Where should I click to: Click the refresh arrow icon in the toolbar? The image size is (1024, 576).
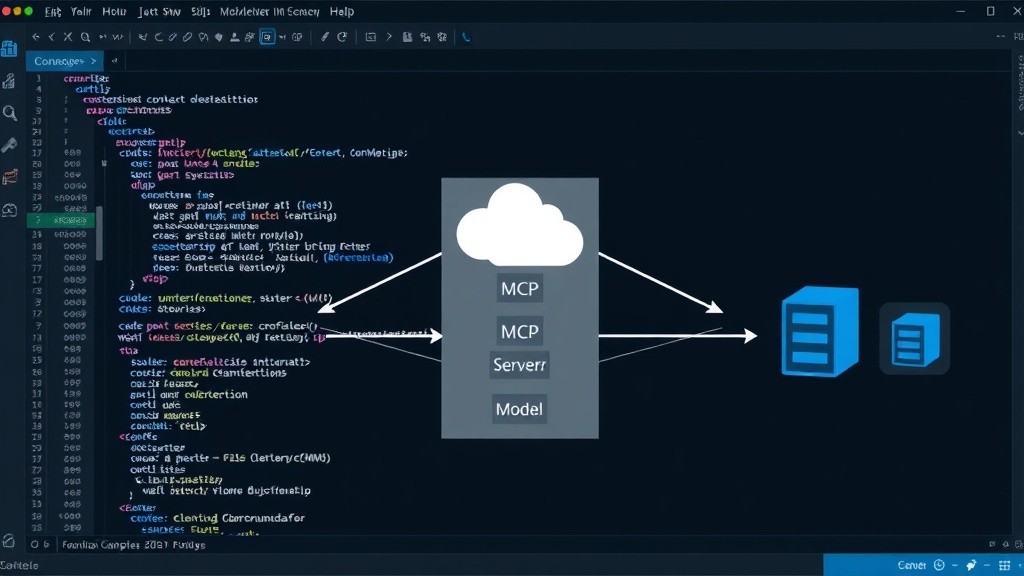point(342,37)
